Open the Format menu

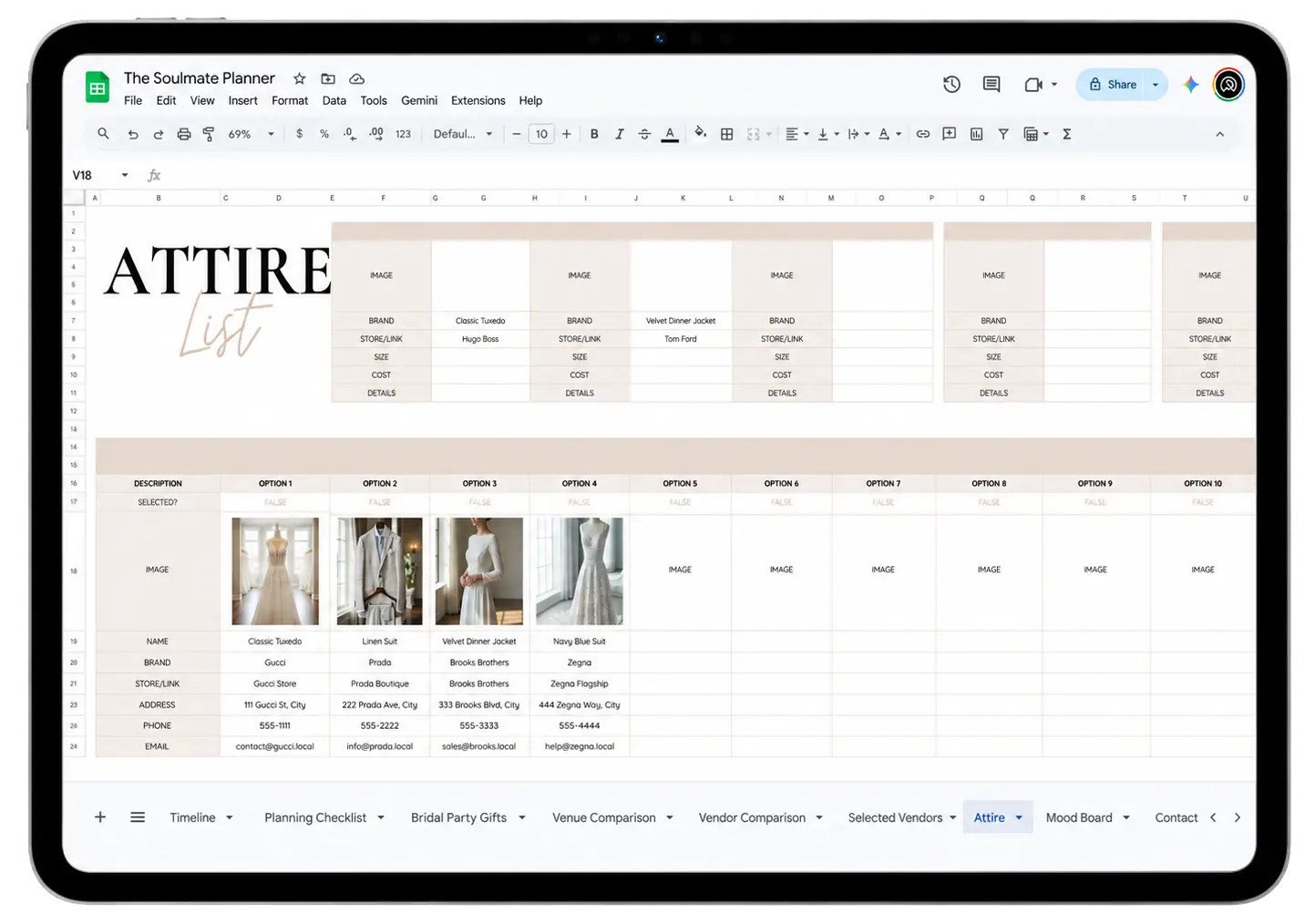click(290, 100)
